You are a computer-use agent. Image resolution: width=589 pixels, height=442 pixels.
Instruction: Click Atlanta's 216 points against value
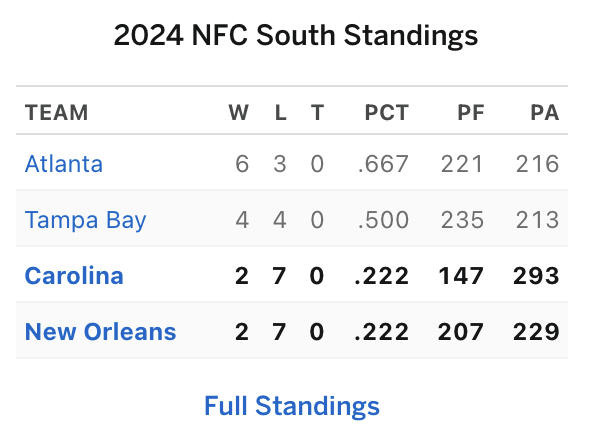coord(538,164)
